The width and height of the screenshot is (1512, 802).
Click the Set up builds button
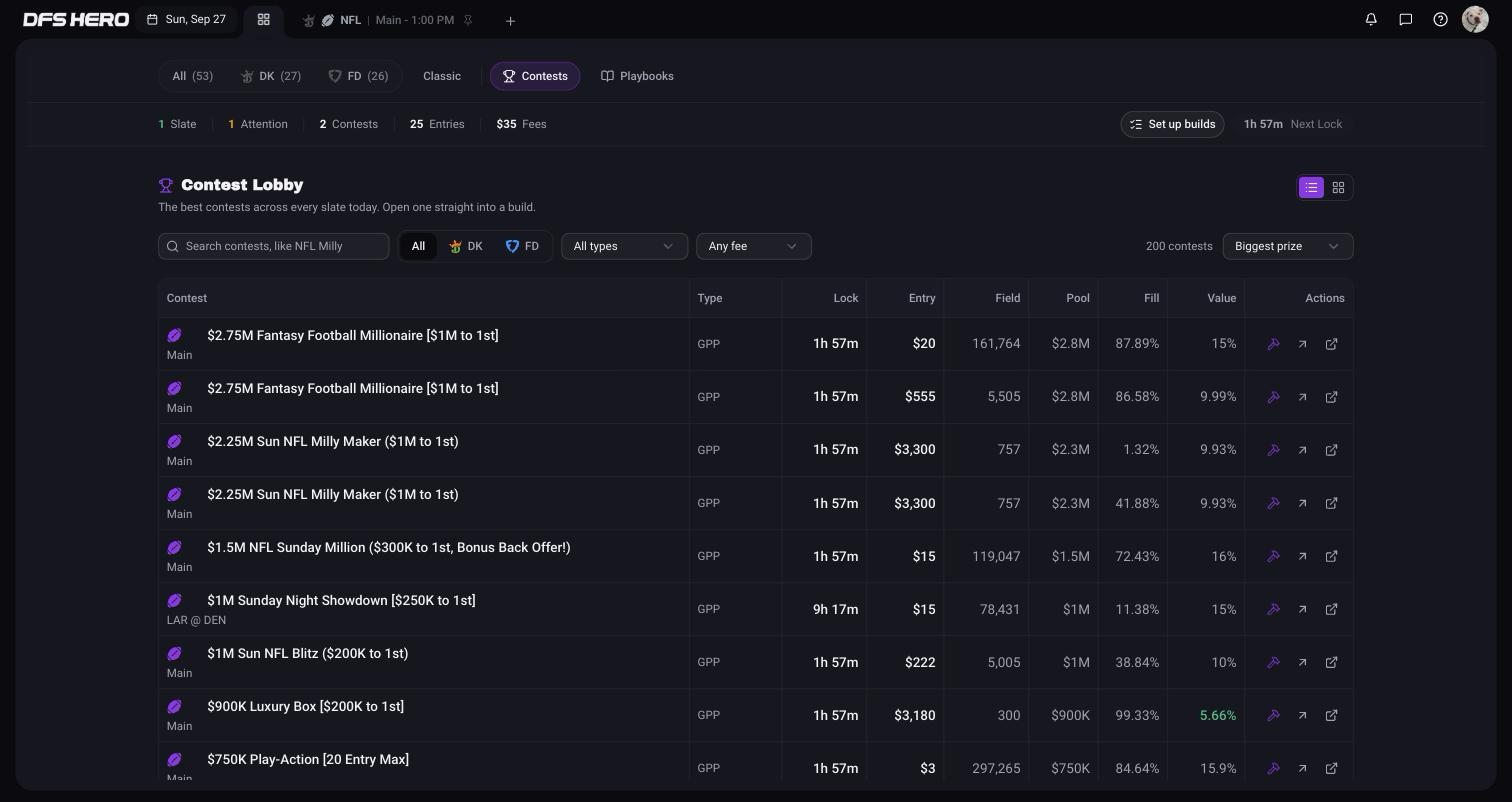pyautogui.click(x=1172, y=124)
